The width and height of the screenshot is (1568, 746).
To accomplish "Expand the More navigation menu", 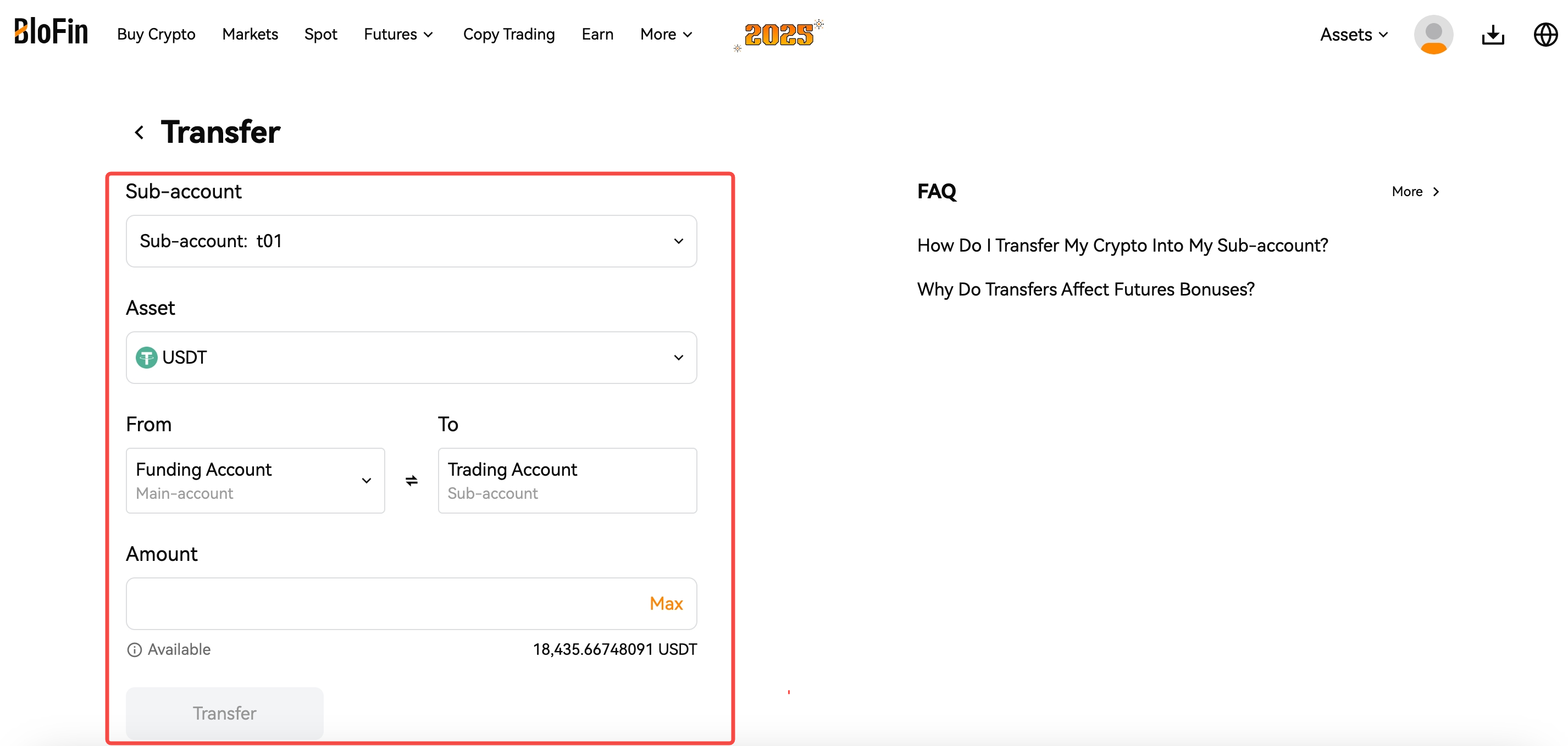I will coord(666,34).
